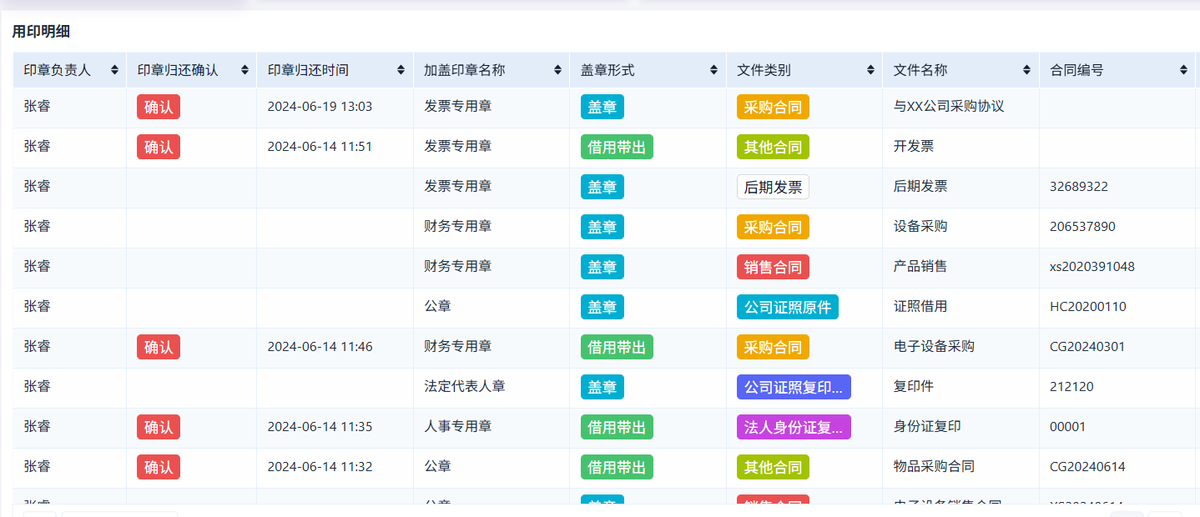The height and width of the screenshot is (517, 1200).
Task: Click sort icon in 印章归还确认 header
Action: coord(244,70)
